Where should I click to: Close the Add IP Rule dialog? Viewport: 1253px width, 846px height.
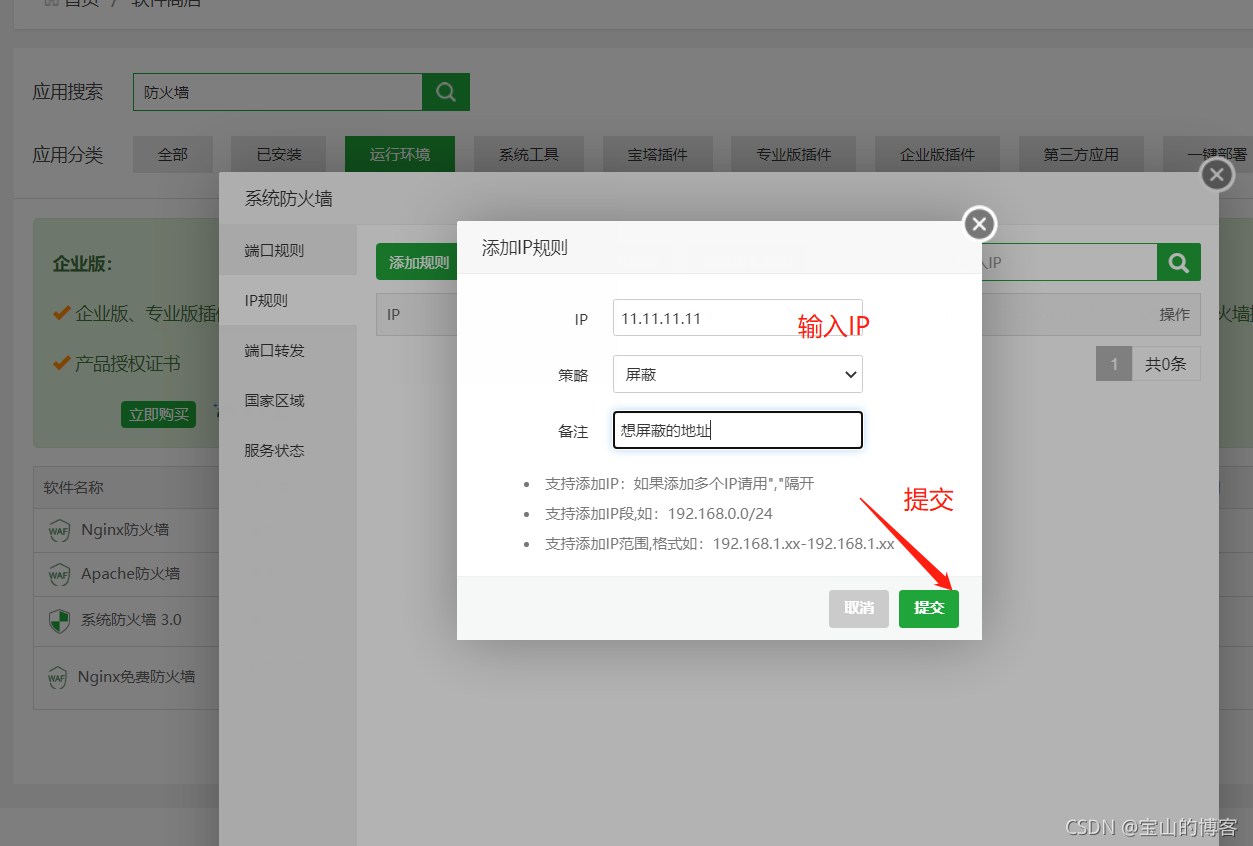pos(979,225)
